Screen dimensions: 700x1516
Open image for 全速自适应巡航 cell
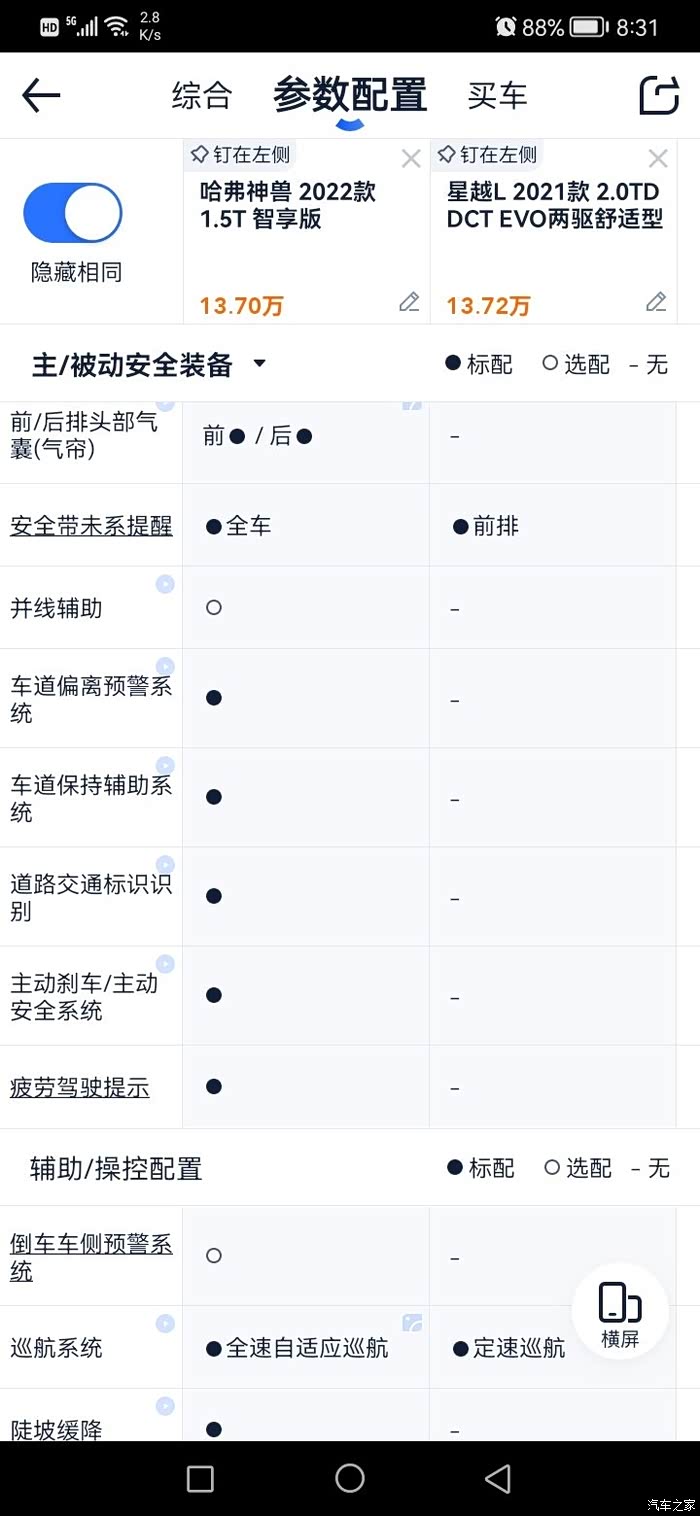point(412,1323)
